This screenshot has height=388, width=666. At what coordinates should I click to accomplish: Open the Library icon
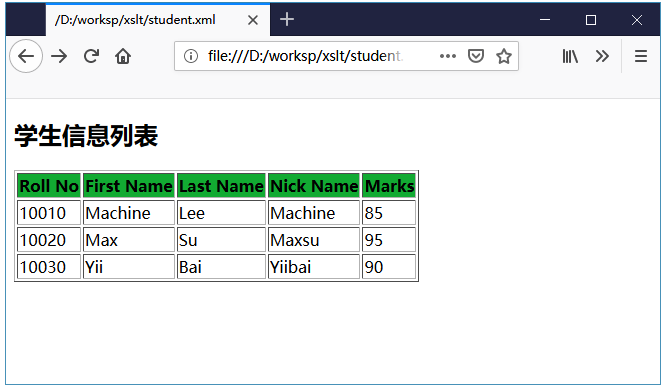click(570, 56)
